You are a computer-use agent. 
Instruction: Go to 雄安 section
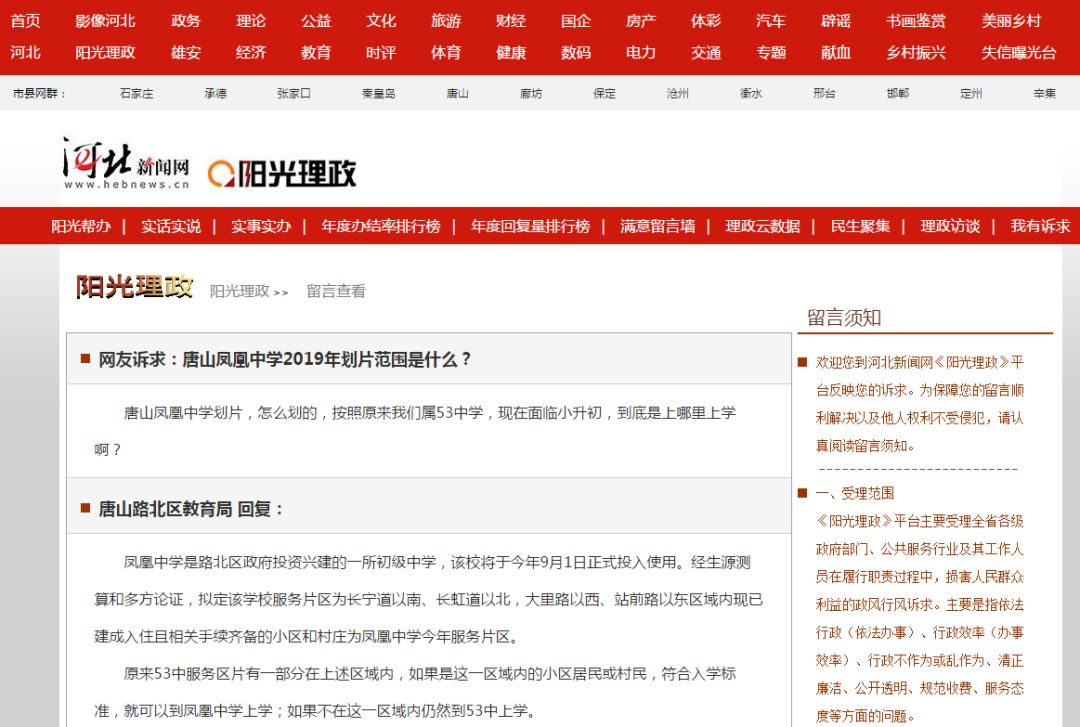[x=185, y=53]
